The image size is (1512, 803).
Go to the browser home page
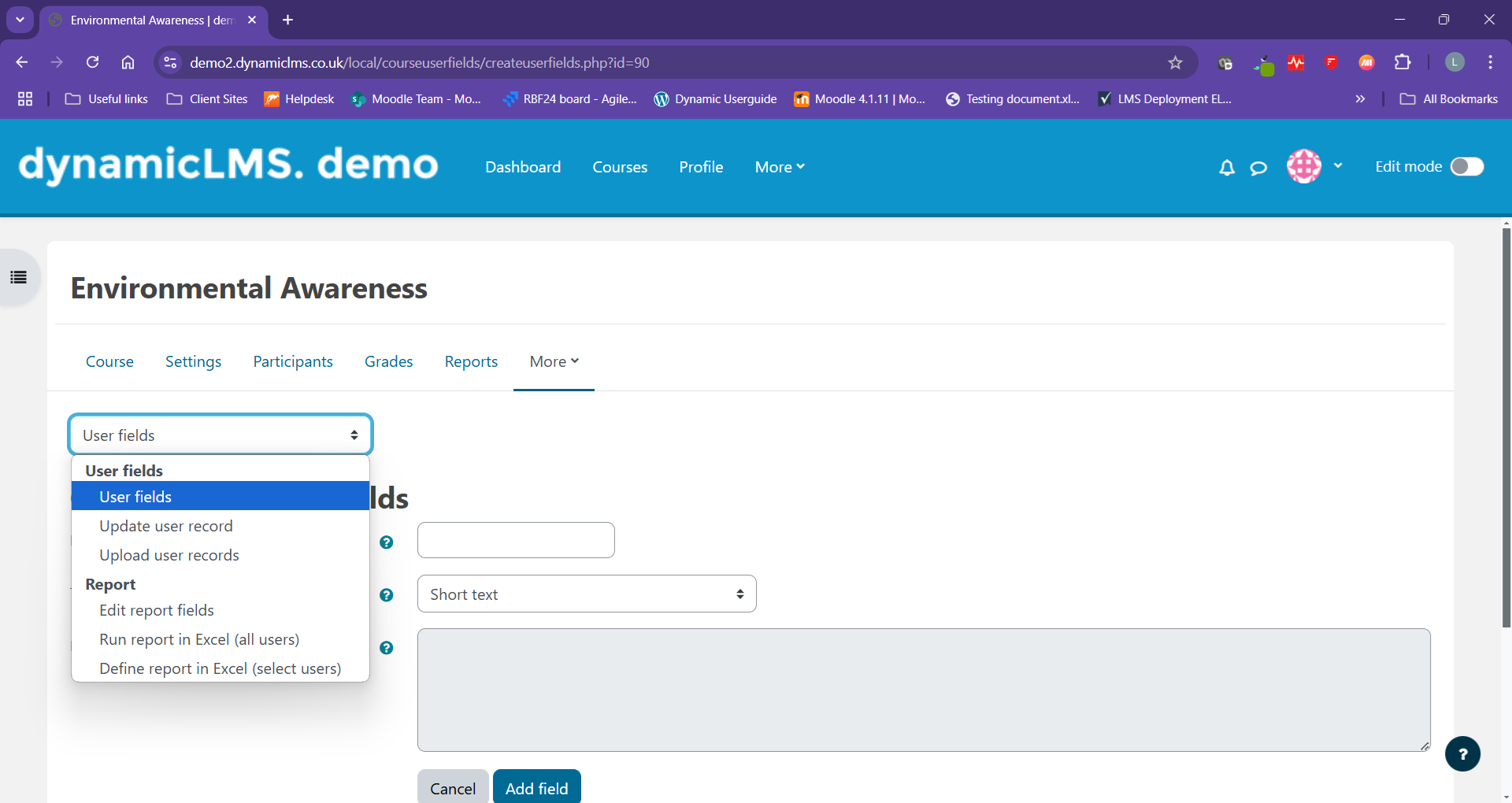click(x=128, y=62)
